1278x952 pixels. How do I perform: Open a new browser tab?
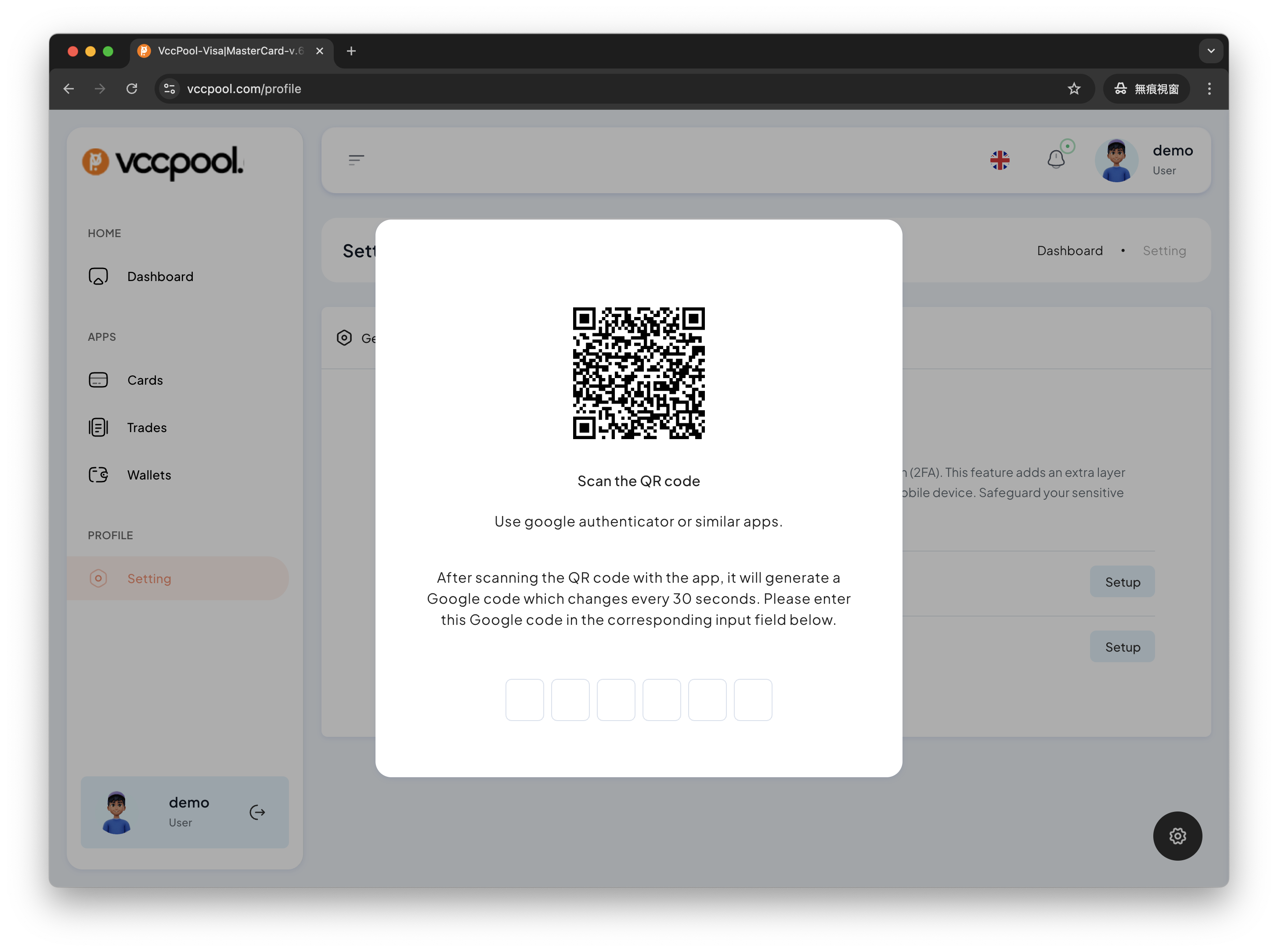click(x=351, y=50)
